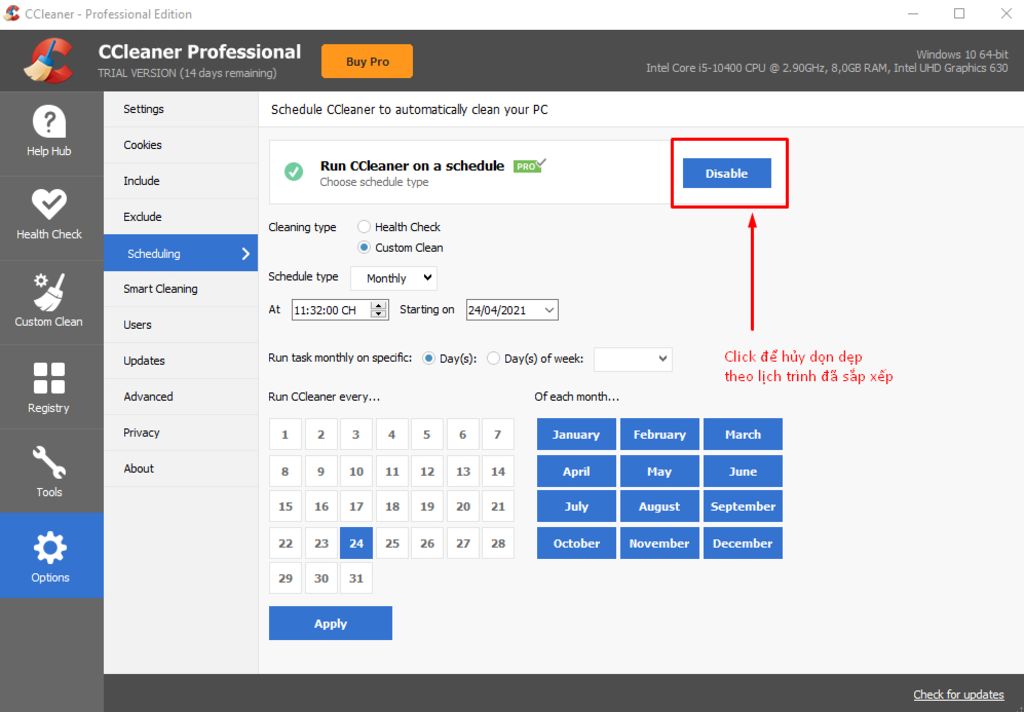Image resolution: width=1024 pixels, height=712 pixels.
Task: Toggle the August month button
Action: click(x=660, y=506)
